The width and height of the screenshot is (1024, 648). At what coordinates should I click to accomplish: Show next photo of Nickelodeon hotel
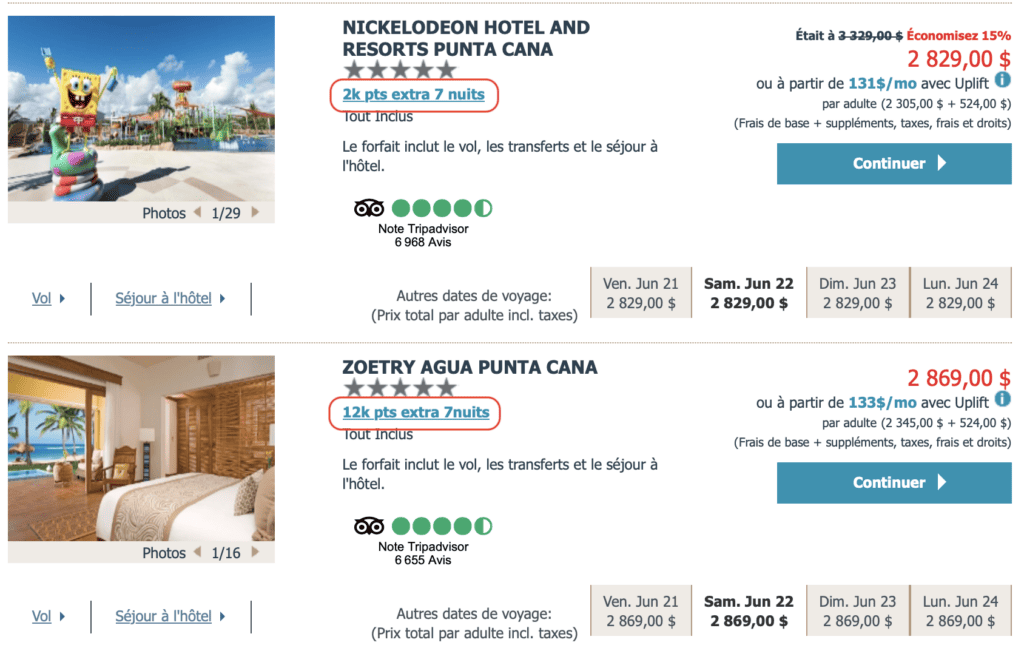pyautogui.click(x=256, y=213)
